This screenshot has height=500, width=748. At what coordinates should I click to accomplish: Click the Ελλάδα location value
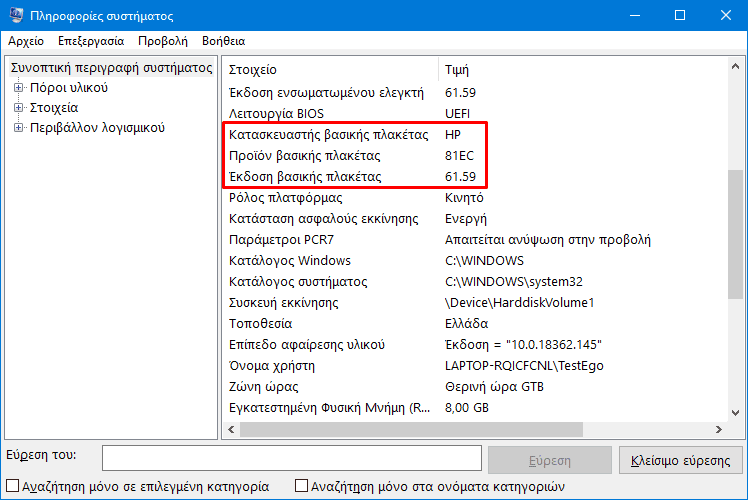pos(466,323)
